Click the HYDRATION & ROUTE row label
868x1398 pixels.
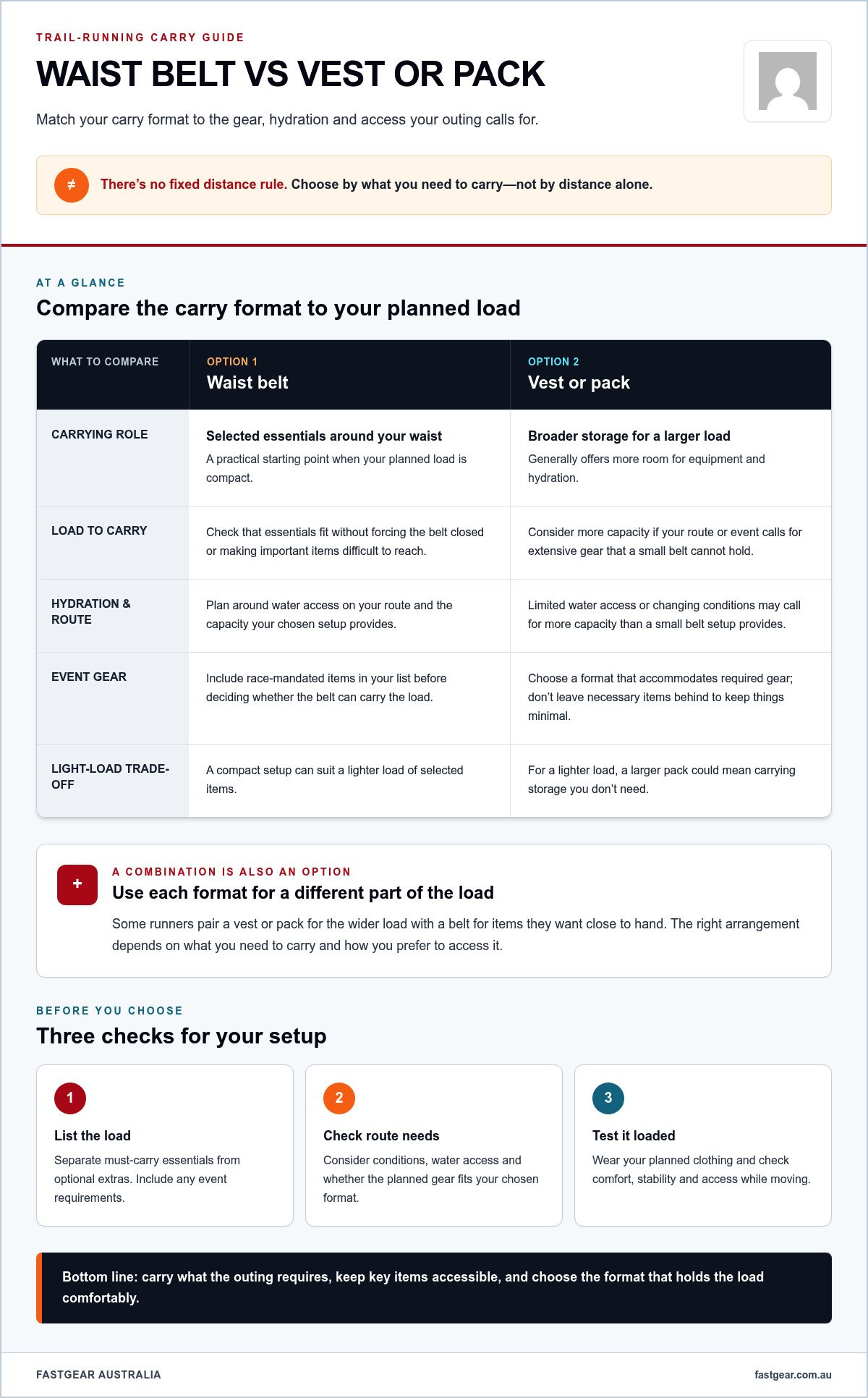(91, 611)
